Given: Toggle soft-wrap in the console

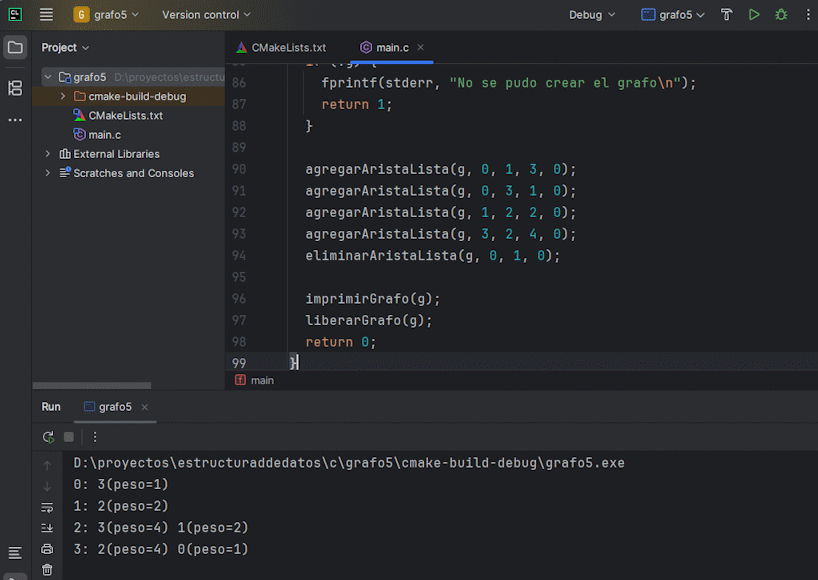Looking at the screenshot, I should click(x=47, y=507).
